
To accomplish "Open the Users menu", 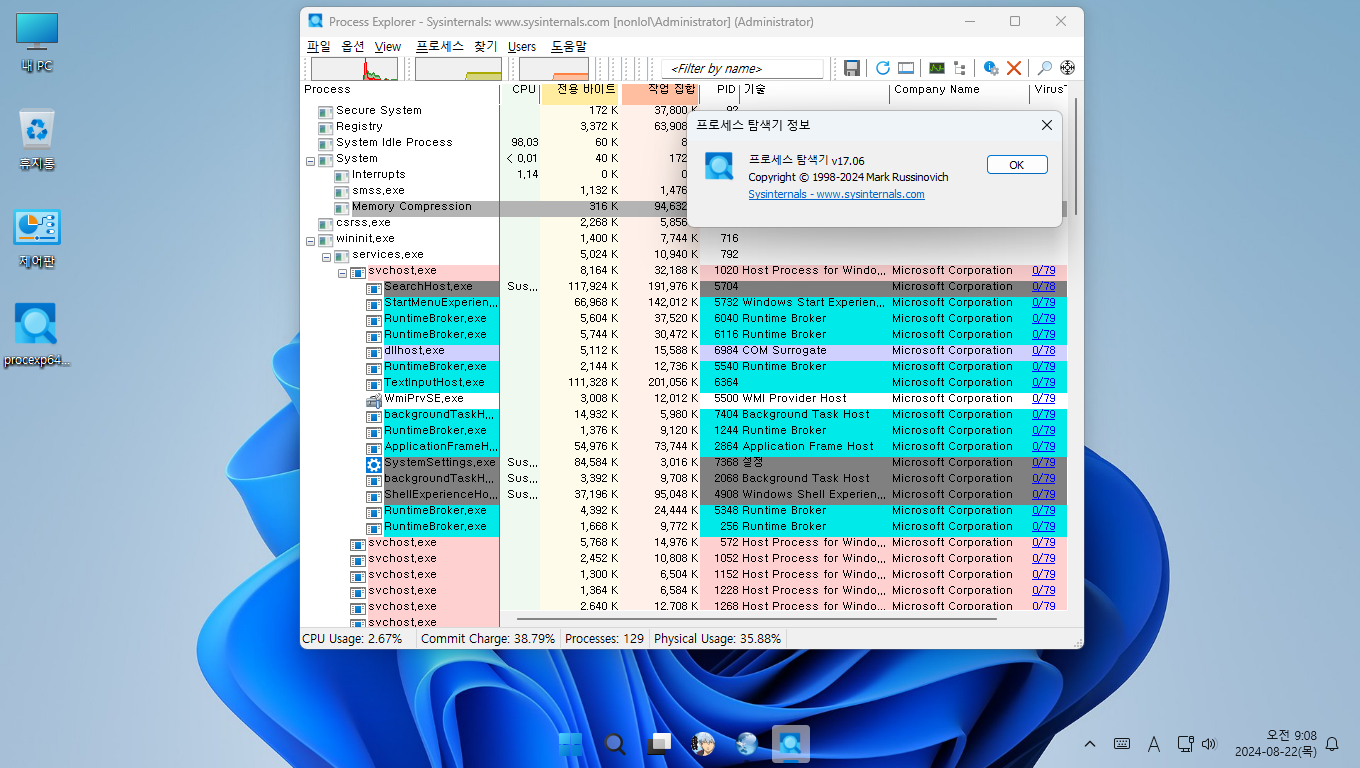I will pyautogui.click(x=522, y=47).
